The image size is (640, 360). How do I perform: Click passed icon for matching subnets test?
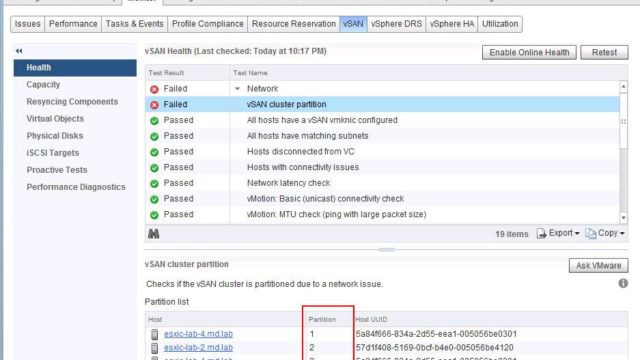click(154, 136)
